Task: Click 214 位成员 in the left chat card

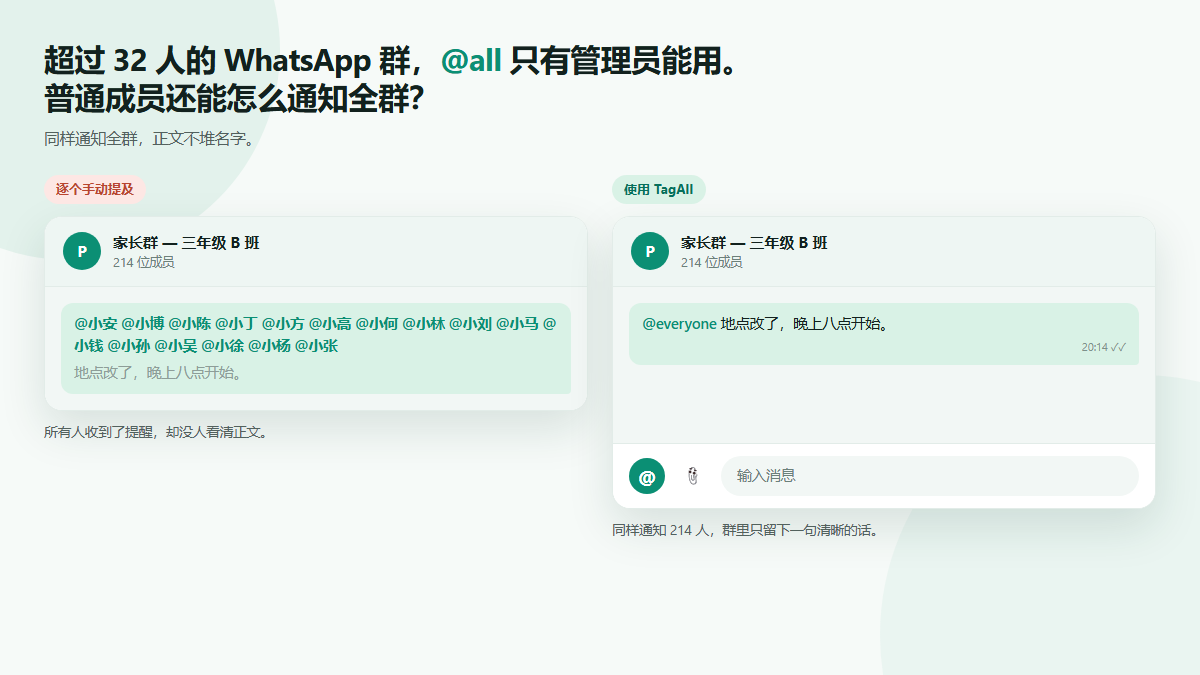Action: point(144,262)
